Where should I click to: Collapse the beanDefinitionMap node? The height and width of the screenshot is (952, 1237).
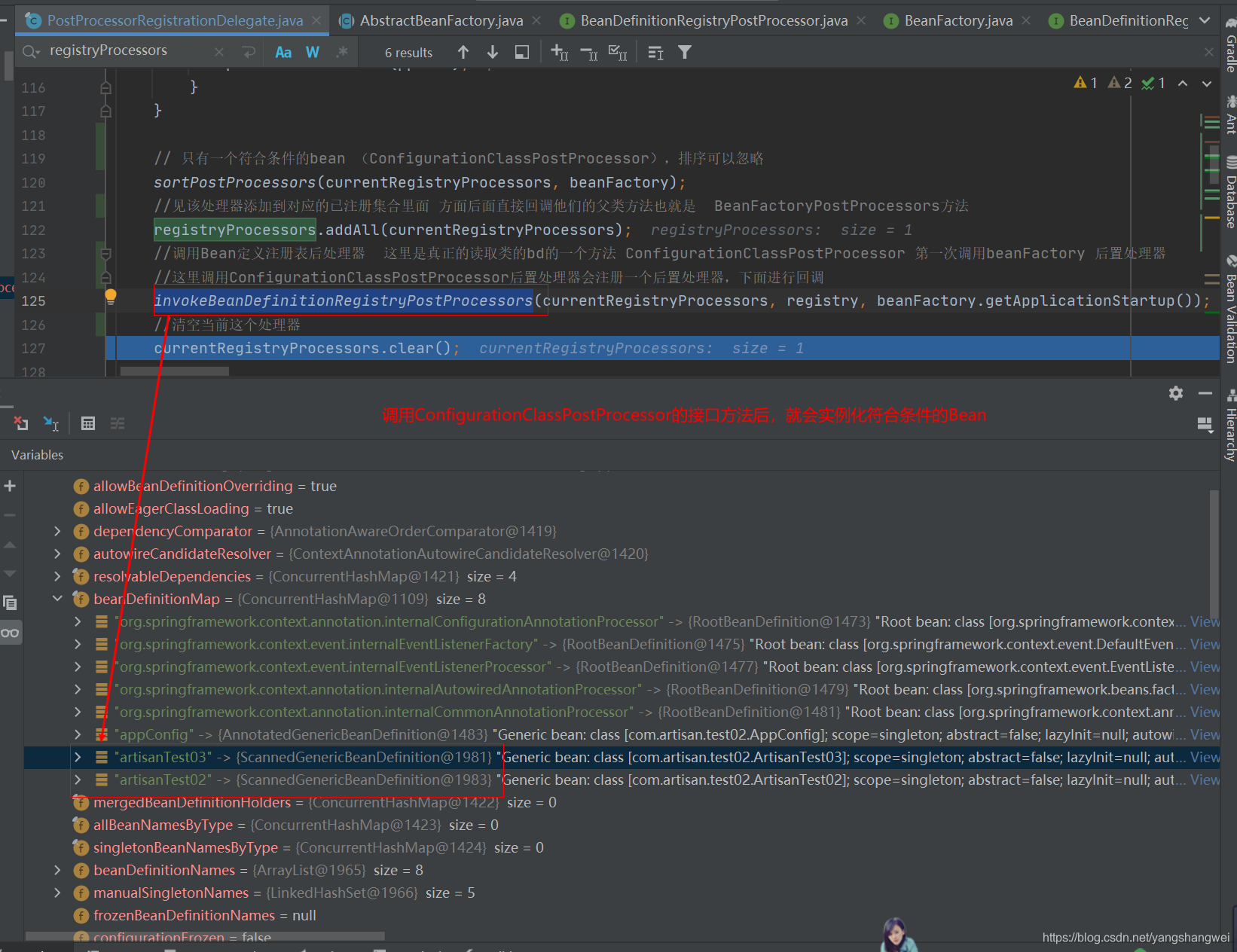[57, 599]
